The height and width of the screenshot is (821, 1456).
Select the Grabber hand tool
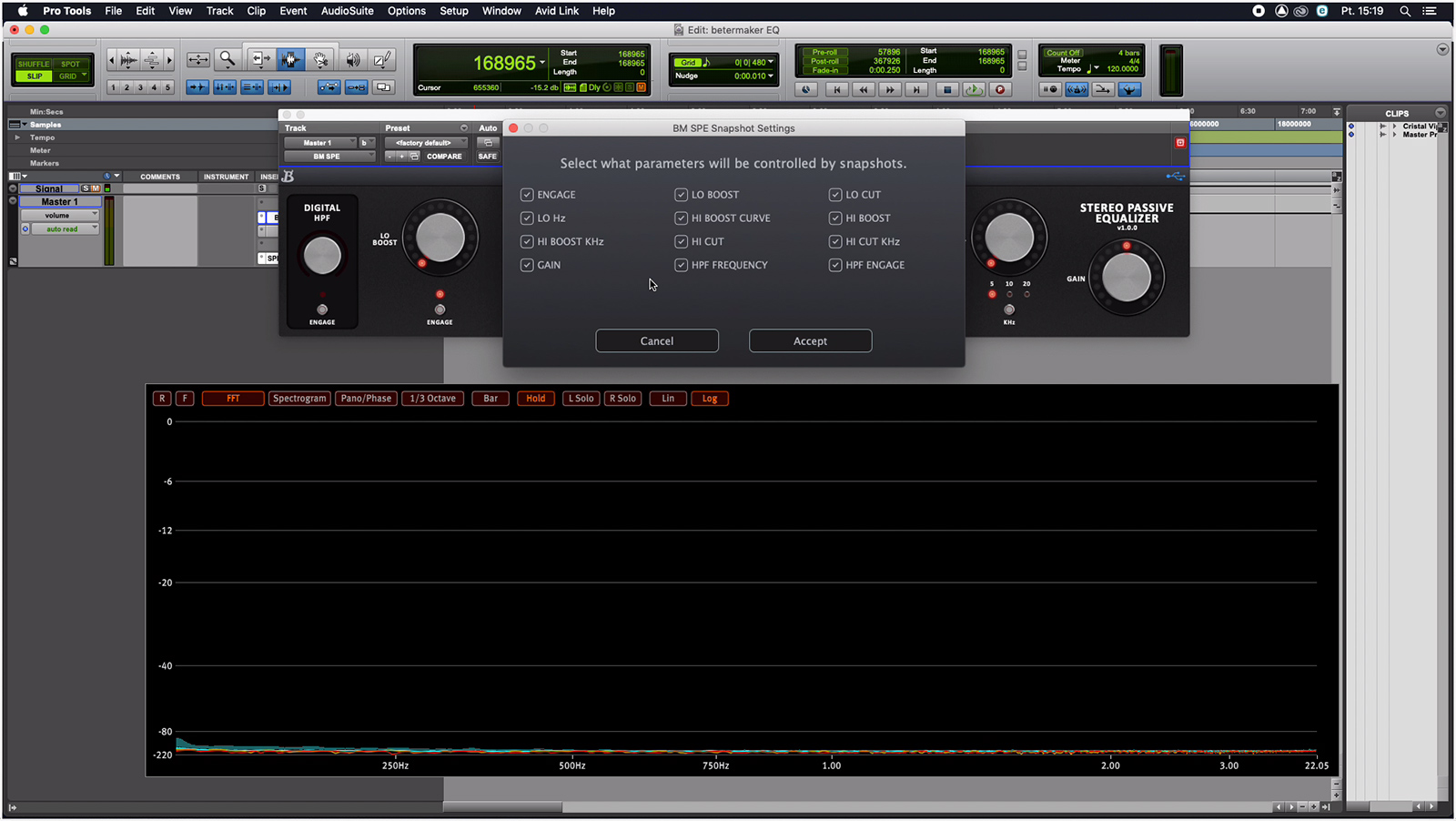tap(321, 60)
